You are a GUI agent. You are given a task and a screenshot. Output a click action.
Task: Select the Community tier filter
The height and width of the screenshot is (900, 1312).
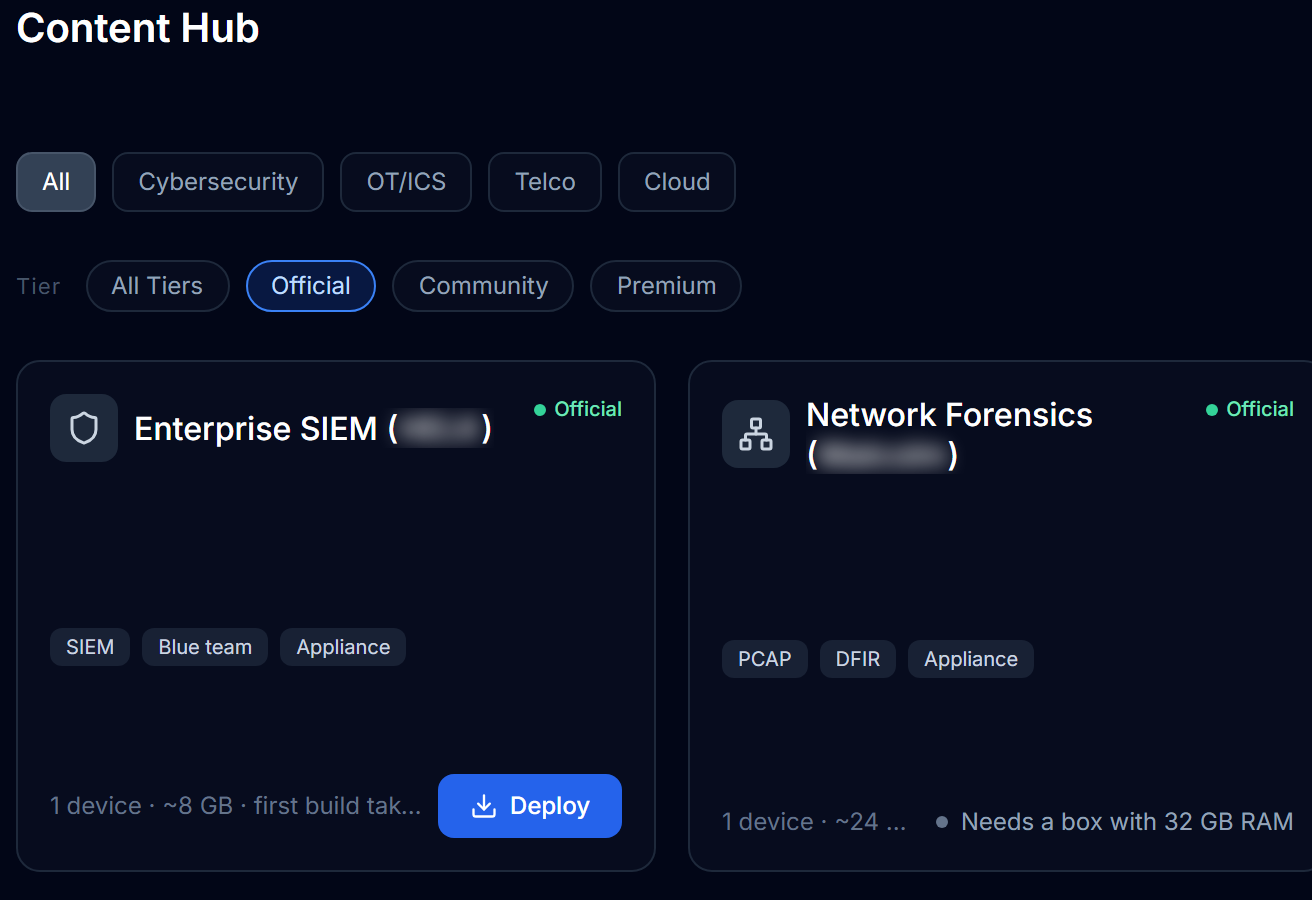click(483, 286)
